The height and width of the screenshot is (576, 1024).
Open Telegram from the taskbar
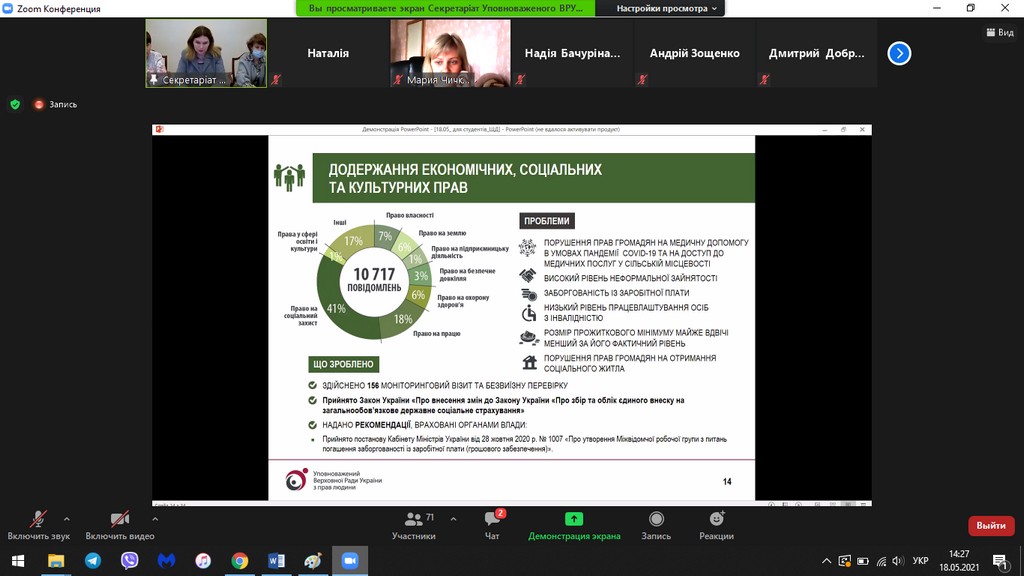(x=93, y=561)
